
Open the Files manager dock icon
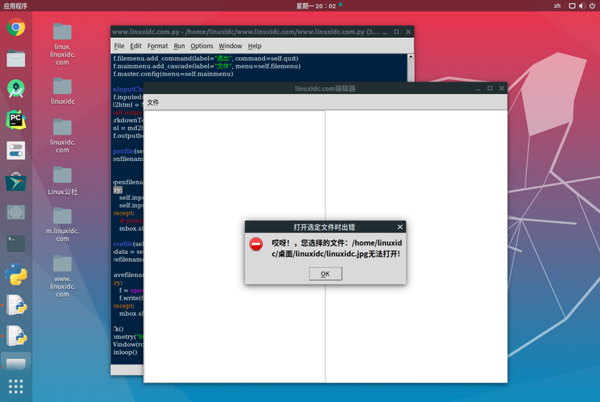[x=15, y=59]
